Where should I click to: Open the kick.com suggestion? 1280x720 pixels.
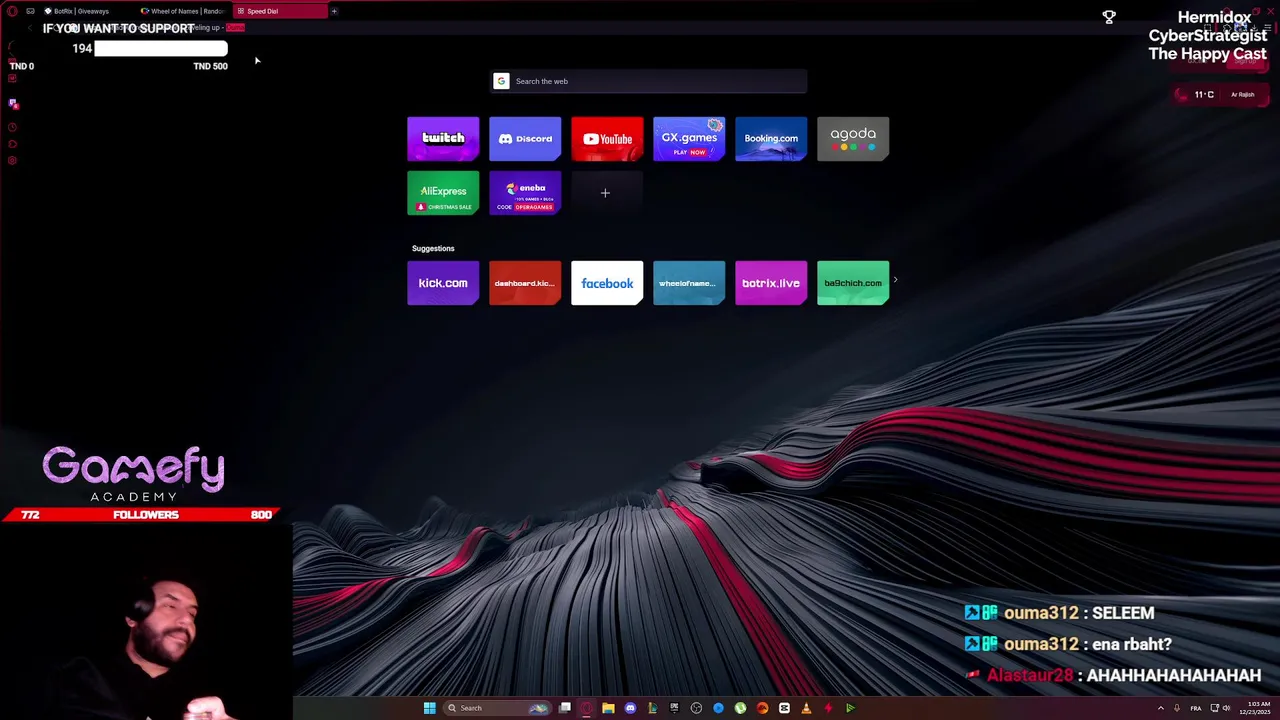click(x=443, y=283)
